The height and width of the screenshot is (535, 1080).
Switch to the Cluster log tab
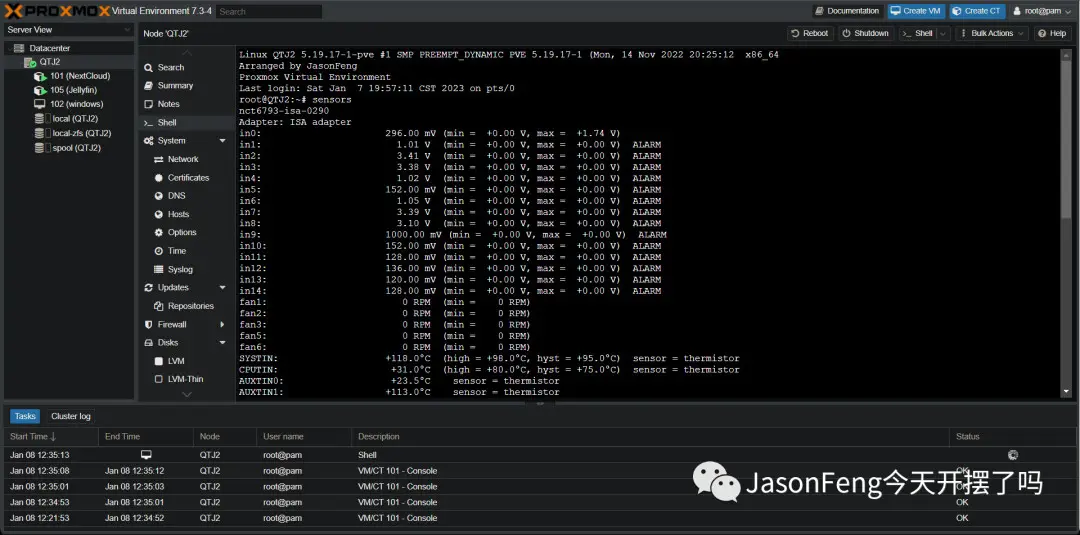click(70, 416)
